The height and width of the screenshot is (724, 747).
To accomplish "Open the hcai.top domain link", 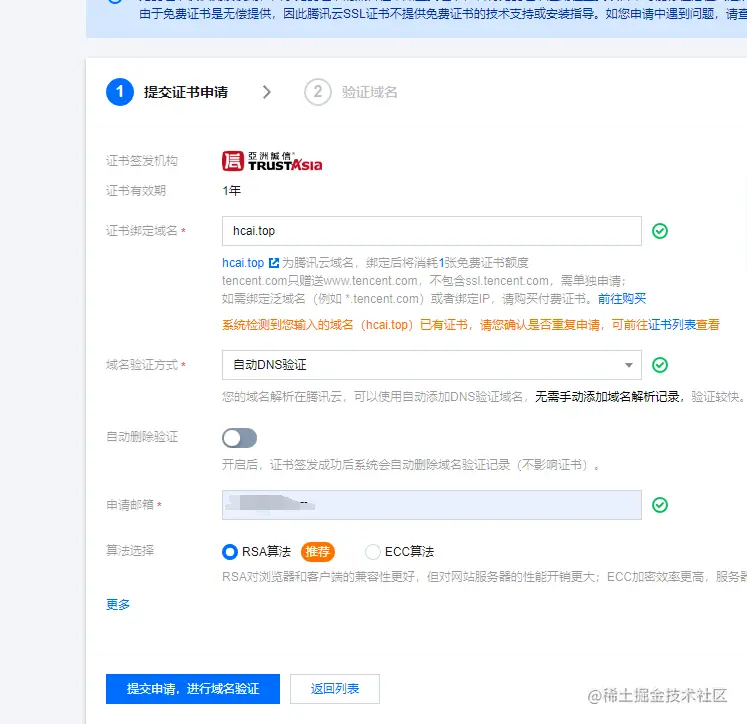I will (243, 262).
